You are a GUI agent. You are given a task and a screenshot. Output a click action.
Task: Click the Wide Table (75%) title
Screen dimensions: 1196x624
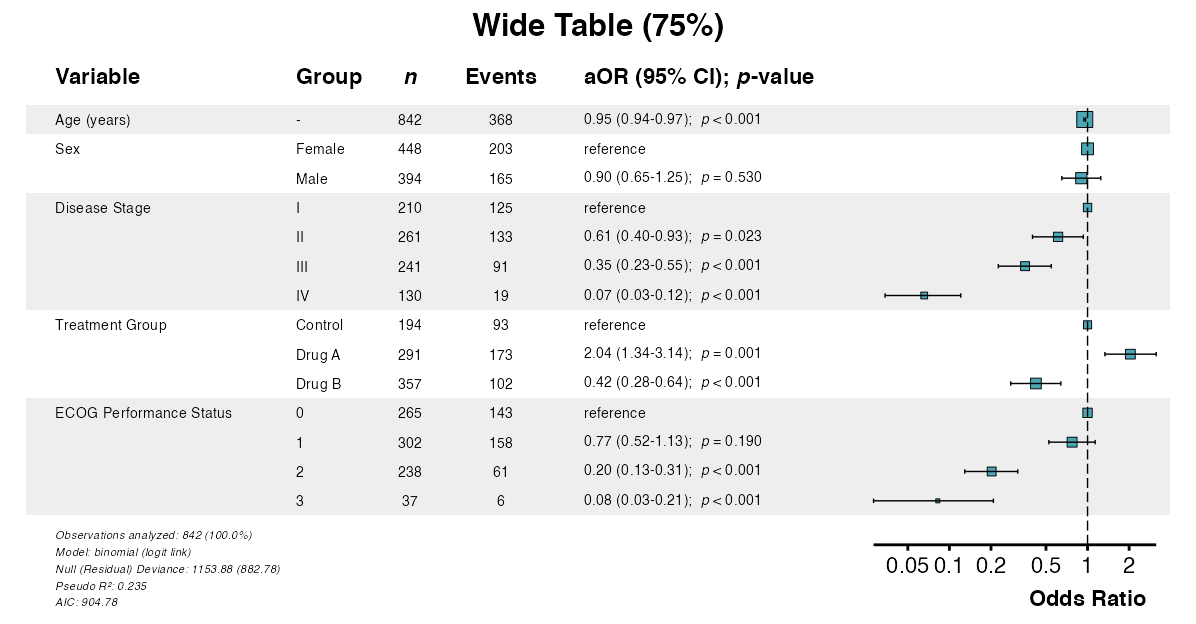[598, 26]
